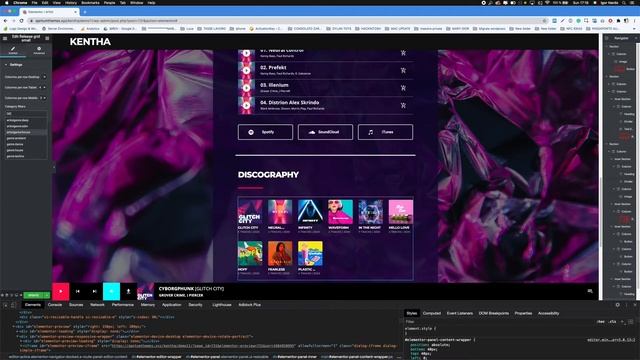
Task: Open the Elementor widgets grid icon
Action: 47,38
